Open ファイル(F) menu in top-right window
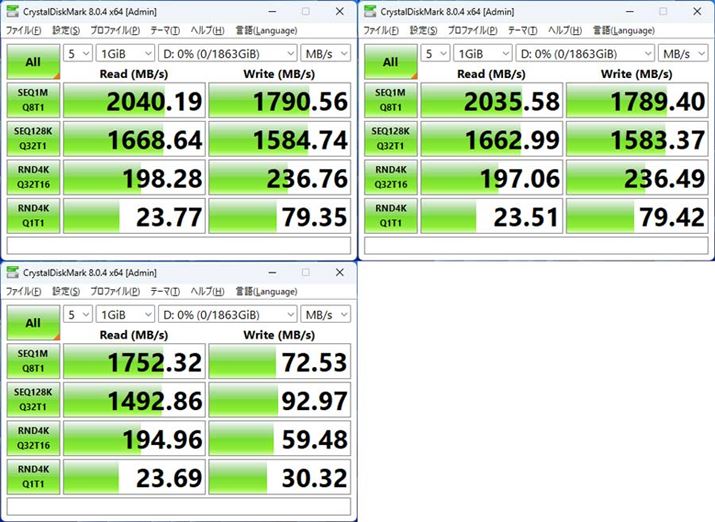This screenshot has height=522, width=715. click(x=381, y=31)
